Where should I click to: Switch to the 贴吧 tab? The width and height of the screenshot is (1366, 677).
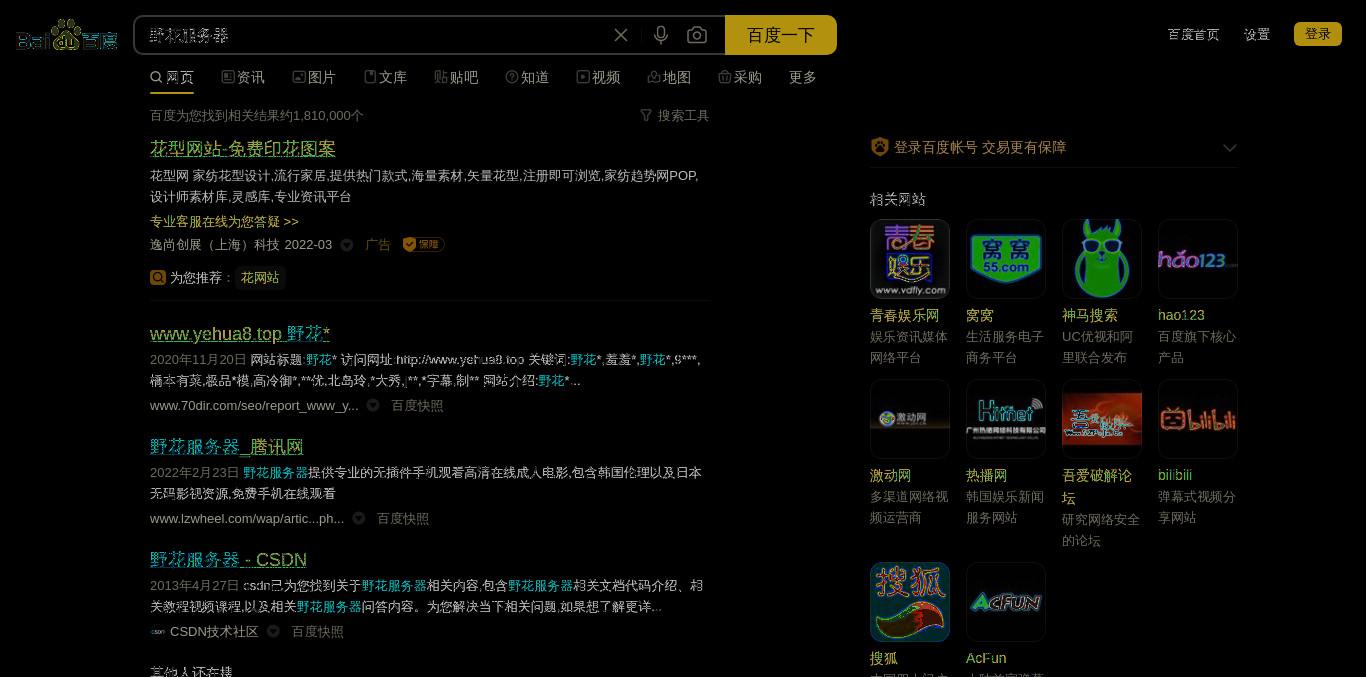(x=456, y=77)
